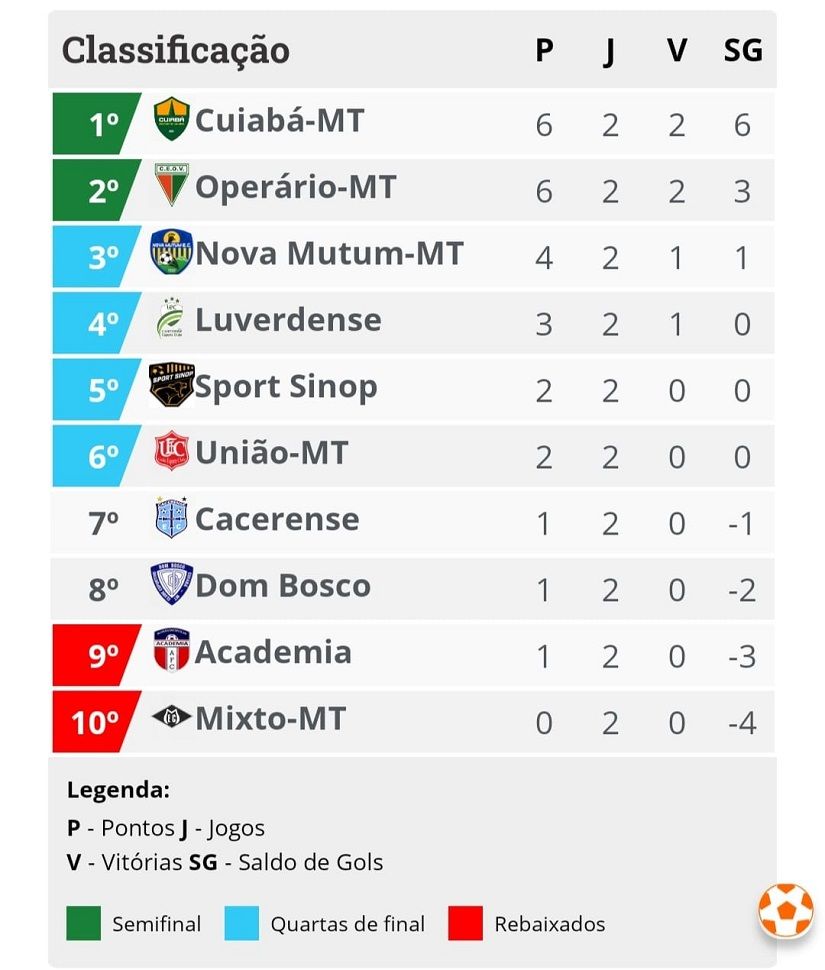This screenshot has height=970, width=825.
Task: Open the Cuiabá-MT team name link
Action: pos(280,120)
